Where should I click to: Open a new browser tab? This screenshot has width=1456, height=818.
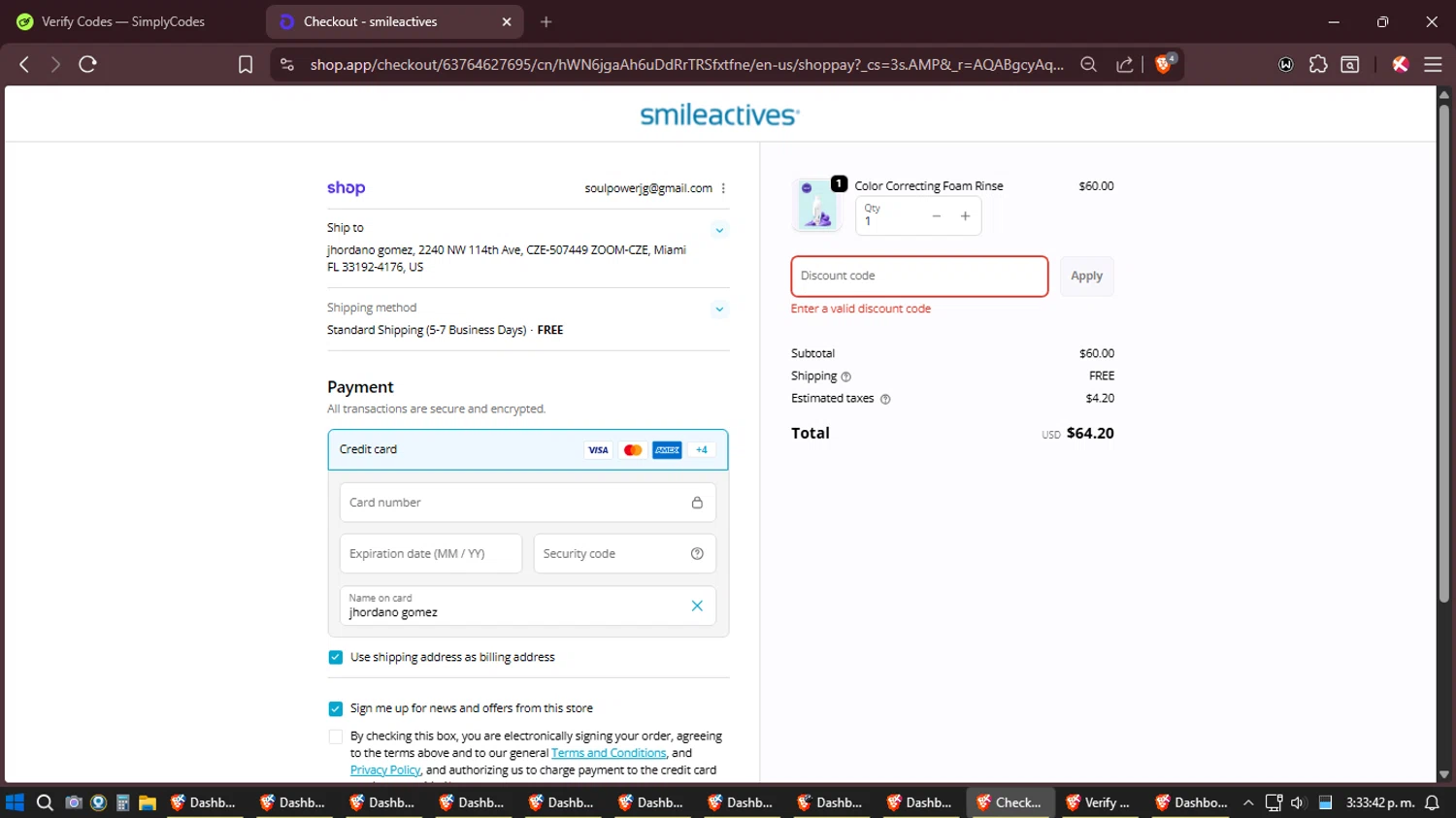[x=546, y=21]
